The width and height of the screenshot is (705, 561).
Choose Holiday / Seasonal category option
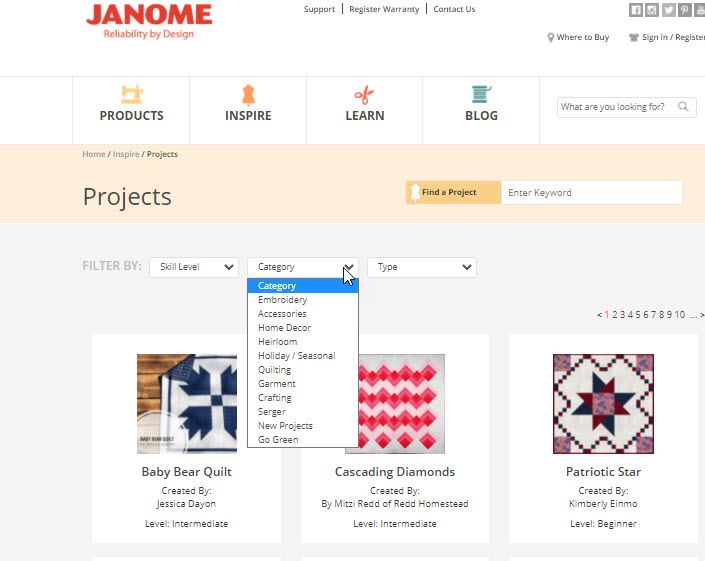point(303,356)
